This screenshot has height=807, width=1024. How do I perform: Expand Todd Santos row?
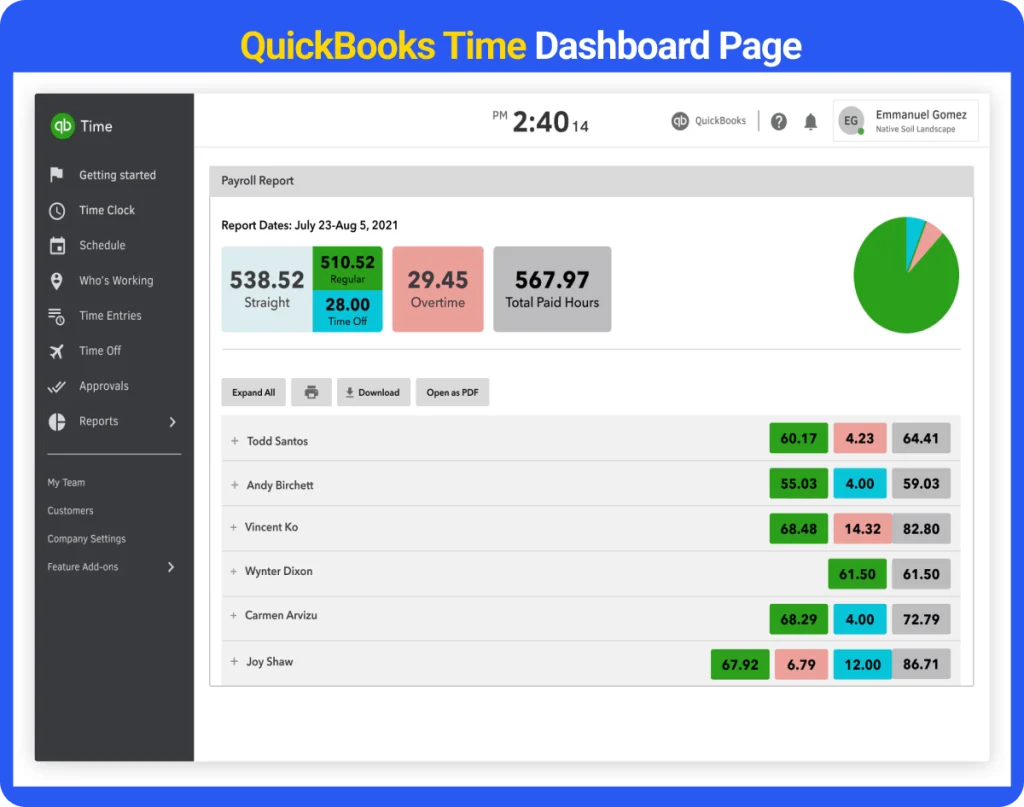234,441
